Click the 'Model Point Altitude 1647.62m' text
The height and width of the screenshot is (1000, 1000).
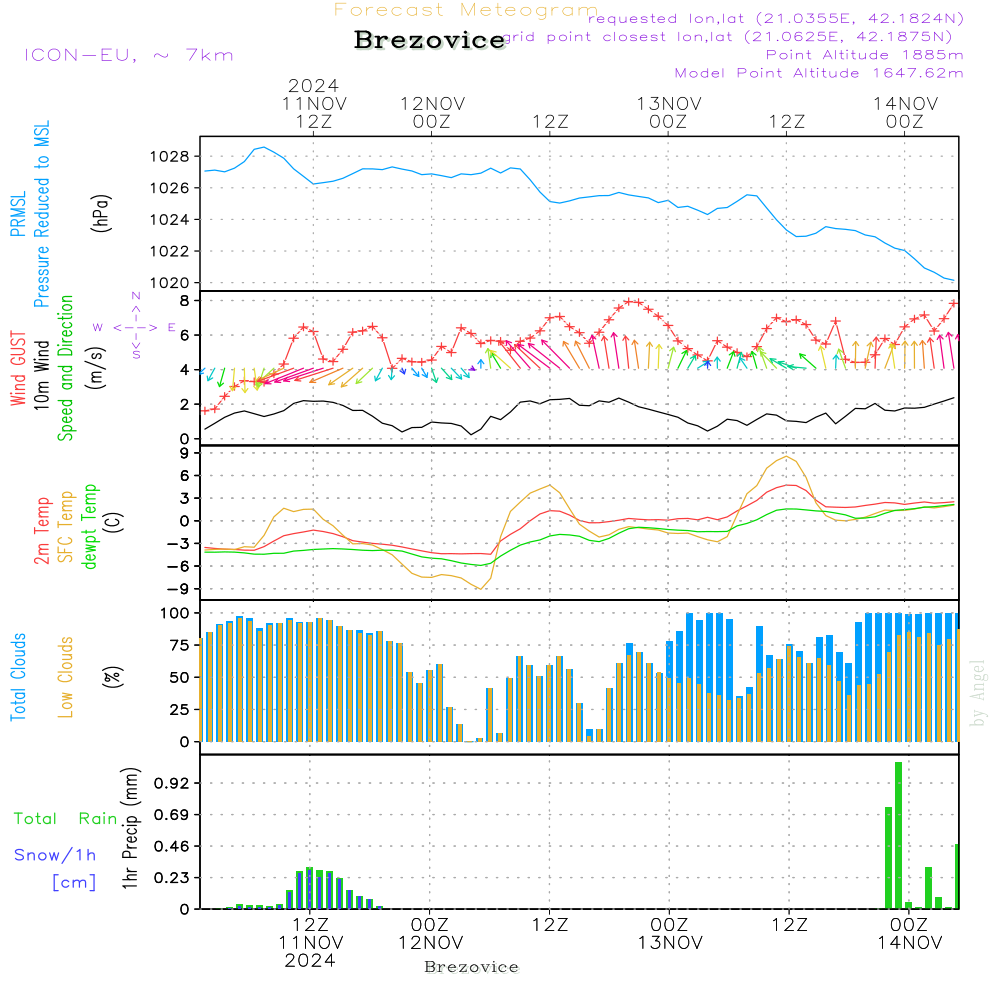(x=819, y=73)
